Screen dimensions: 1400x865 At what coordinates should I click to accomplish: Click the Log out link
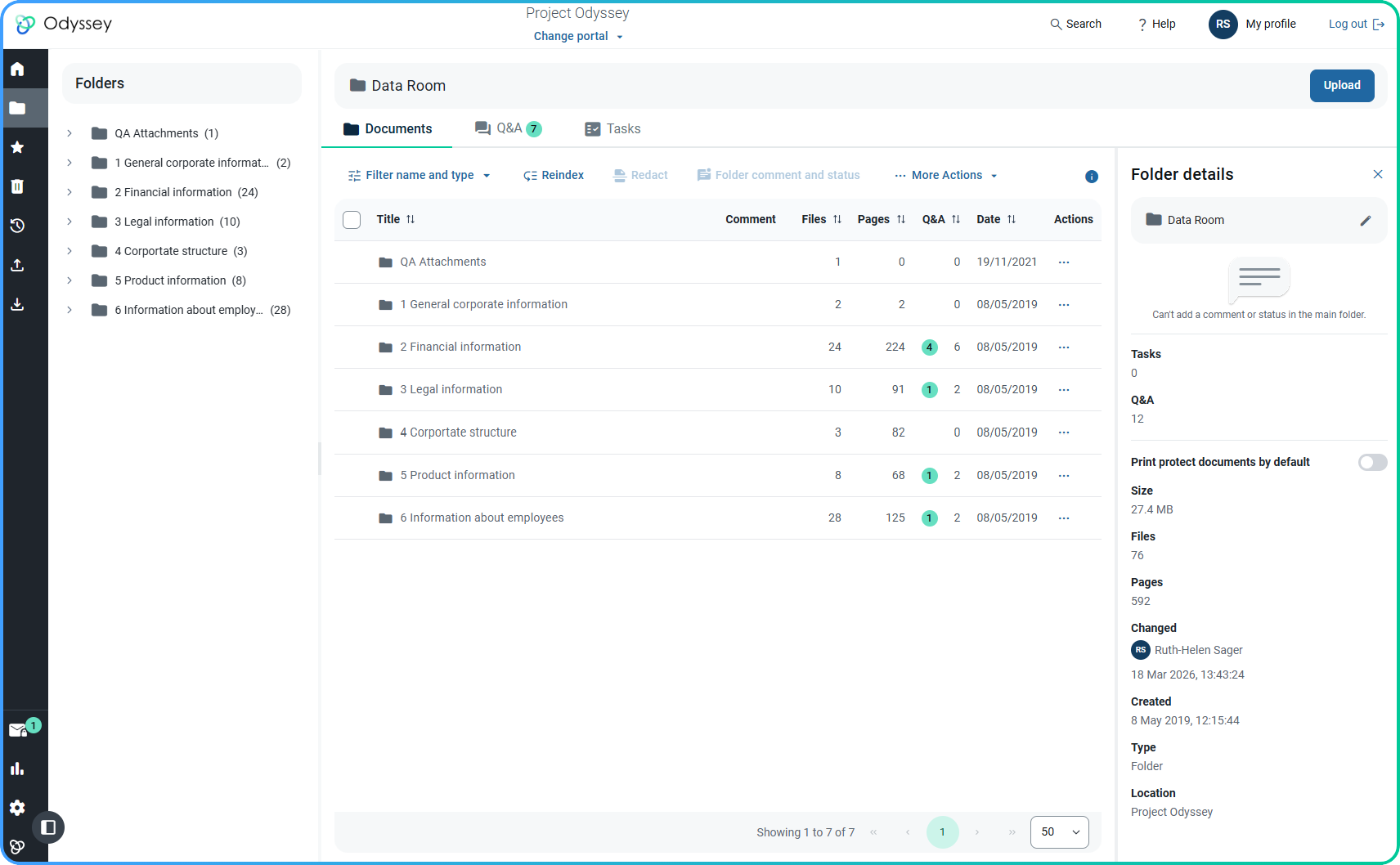pos(1355,25)
